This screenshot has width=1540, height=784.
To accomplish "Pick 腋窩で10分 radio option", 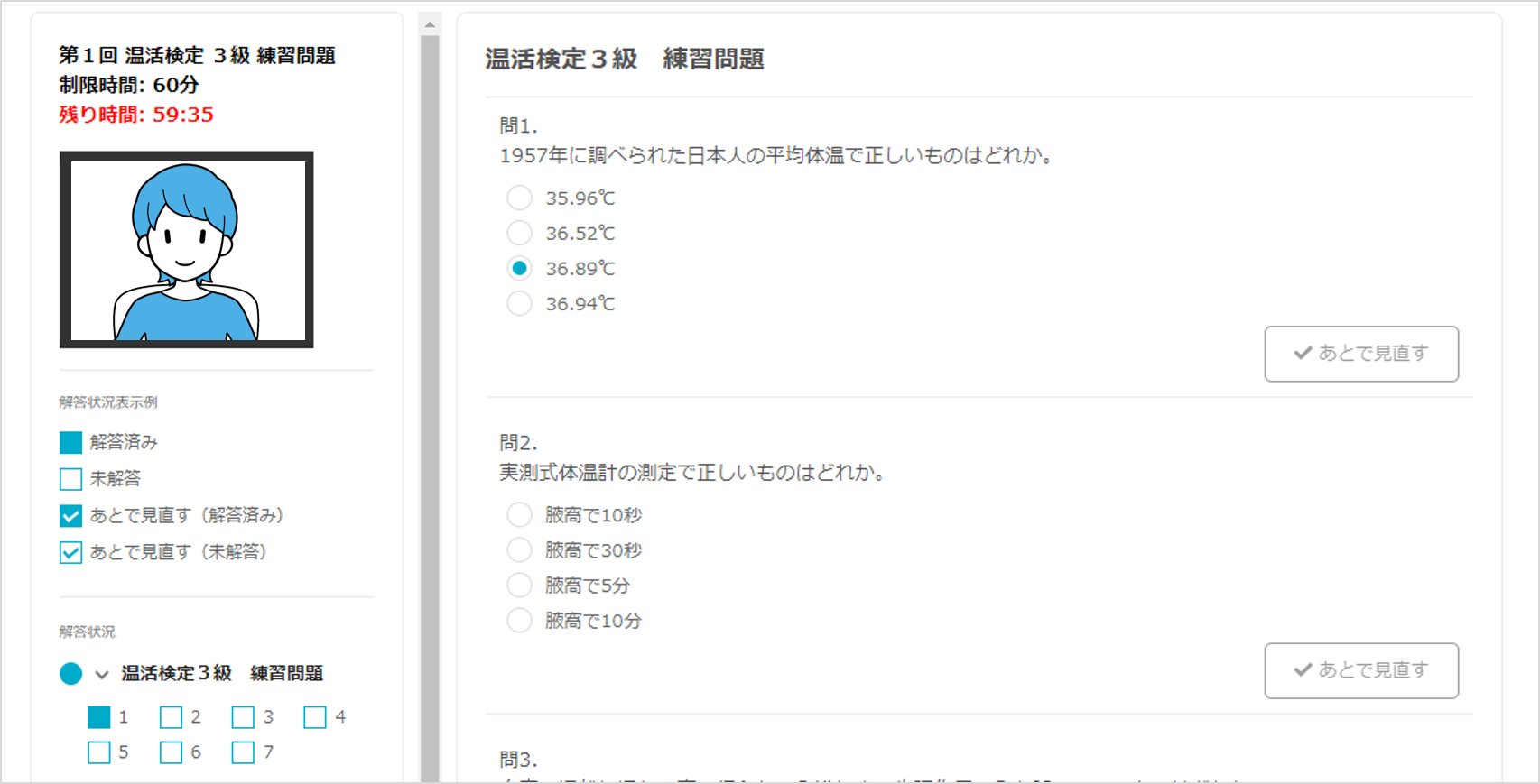I will click(519, 620).
